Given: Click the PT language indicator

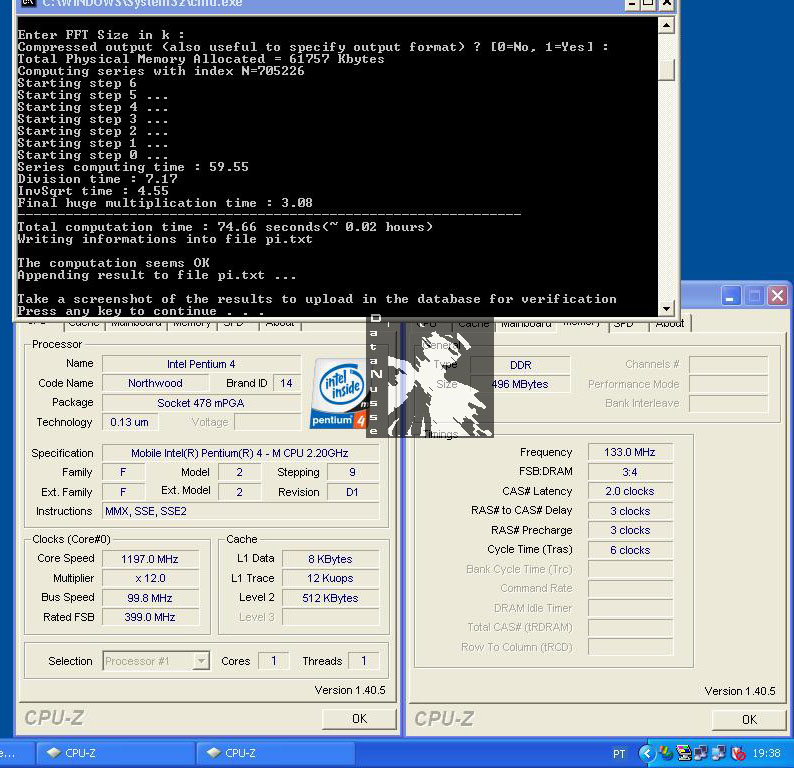Looking at the screenshot, I should (619, 754).
